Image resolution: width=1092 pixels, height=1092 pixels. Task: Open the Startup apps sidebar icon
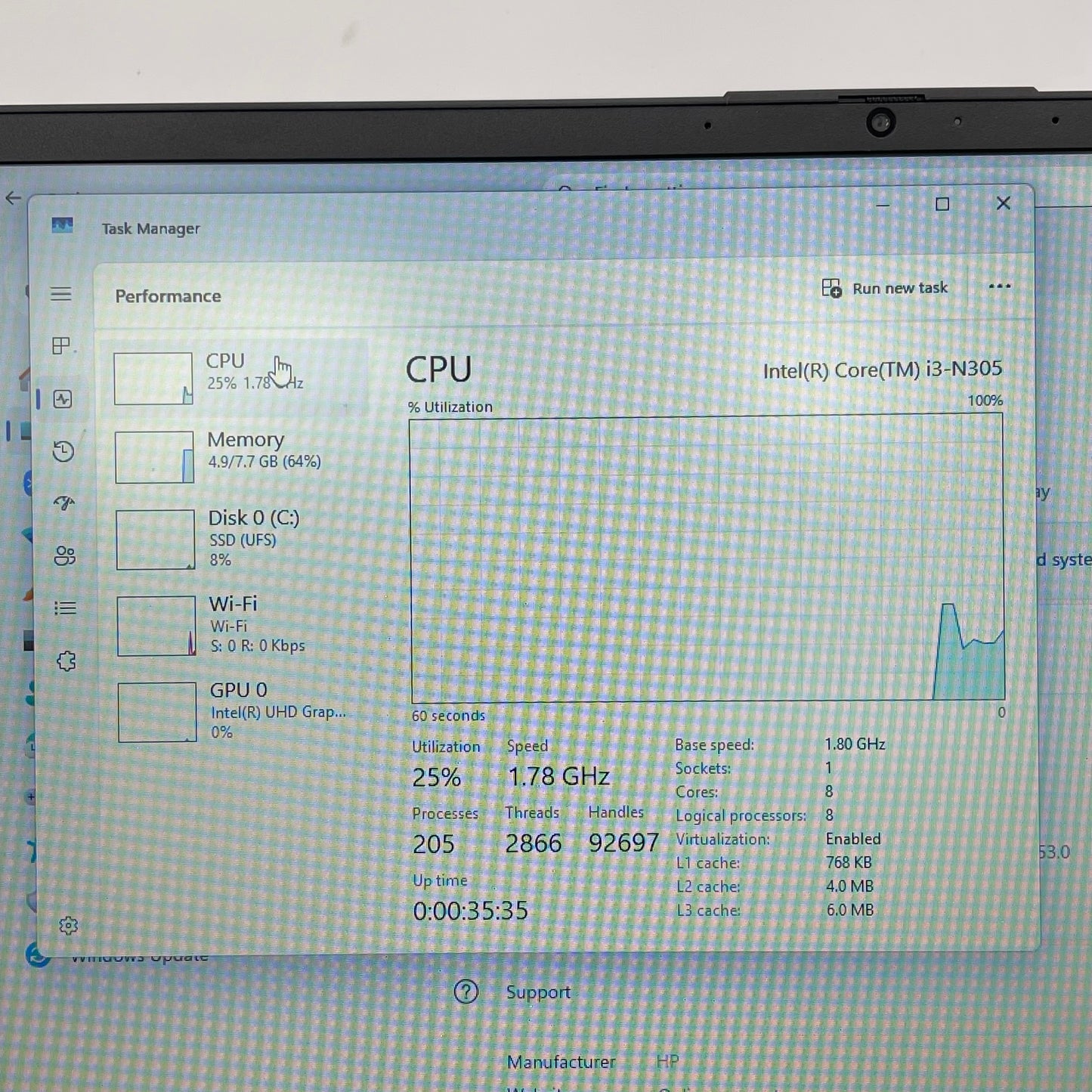click(64, 503)
